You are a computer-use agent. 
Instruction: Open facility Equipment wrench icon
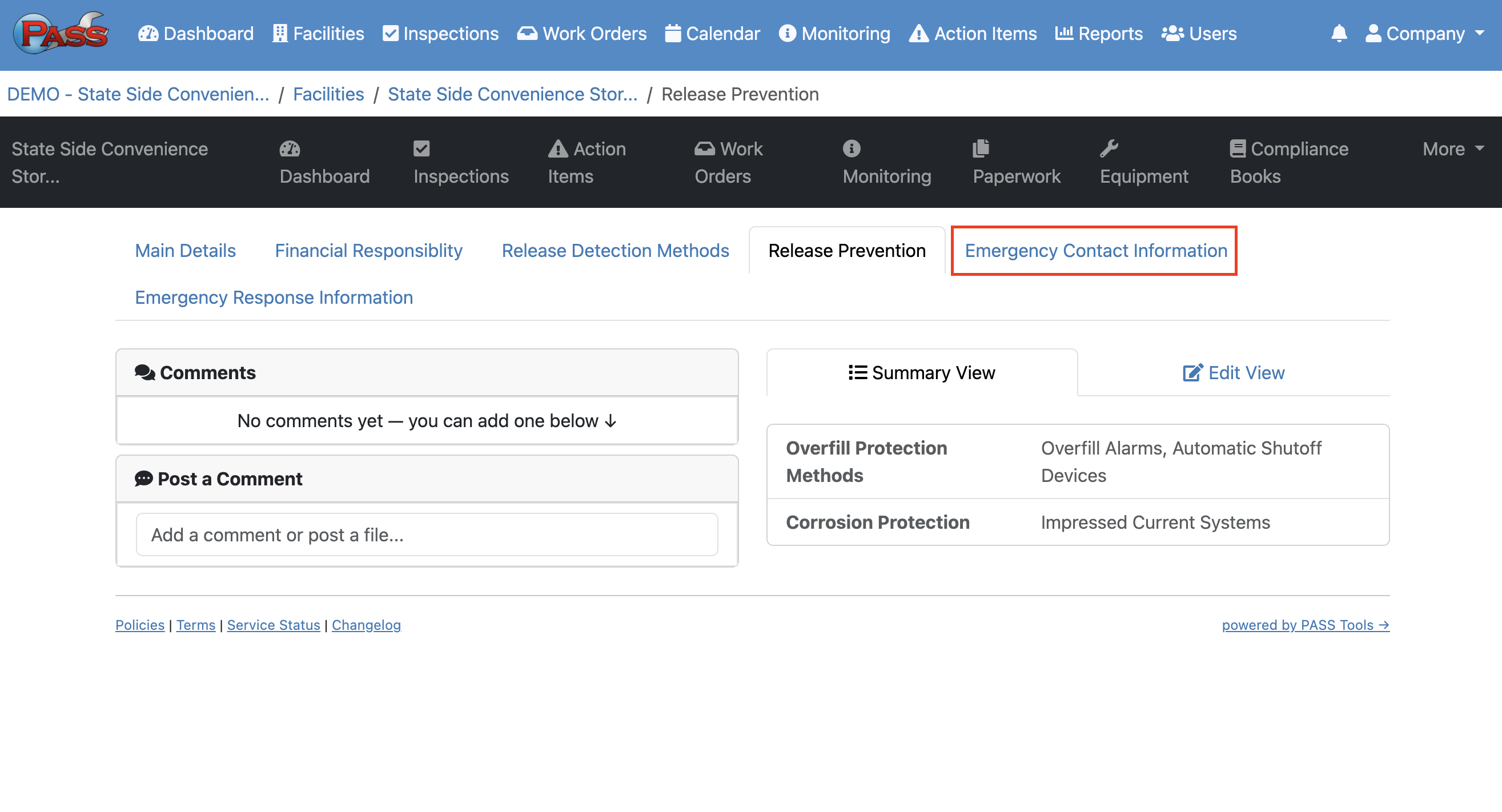pyautogui.click(x=1109, y=148)
